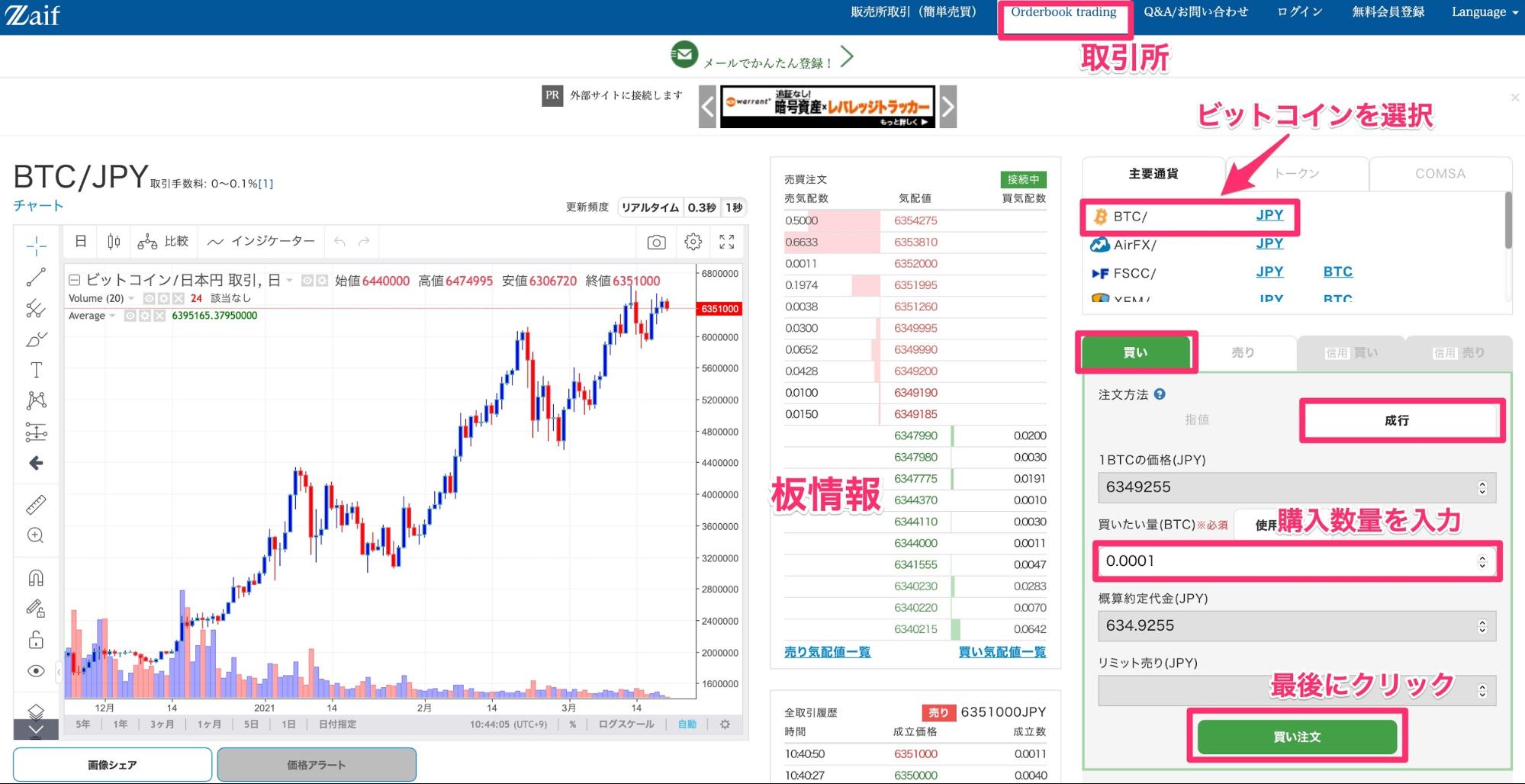
Task: Click the 買い注文 order button
Action: click(1297, 737)
